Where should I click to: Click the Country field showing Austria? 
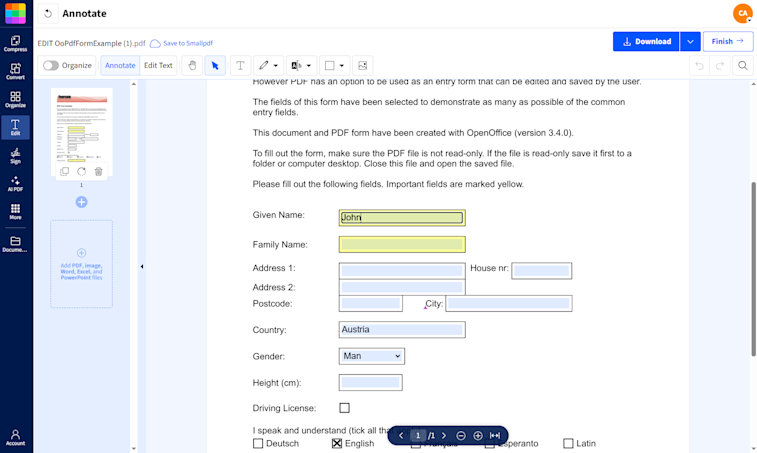click(x=402, y=330)
